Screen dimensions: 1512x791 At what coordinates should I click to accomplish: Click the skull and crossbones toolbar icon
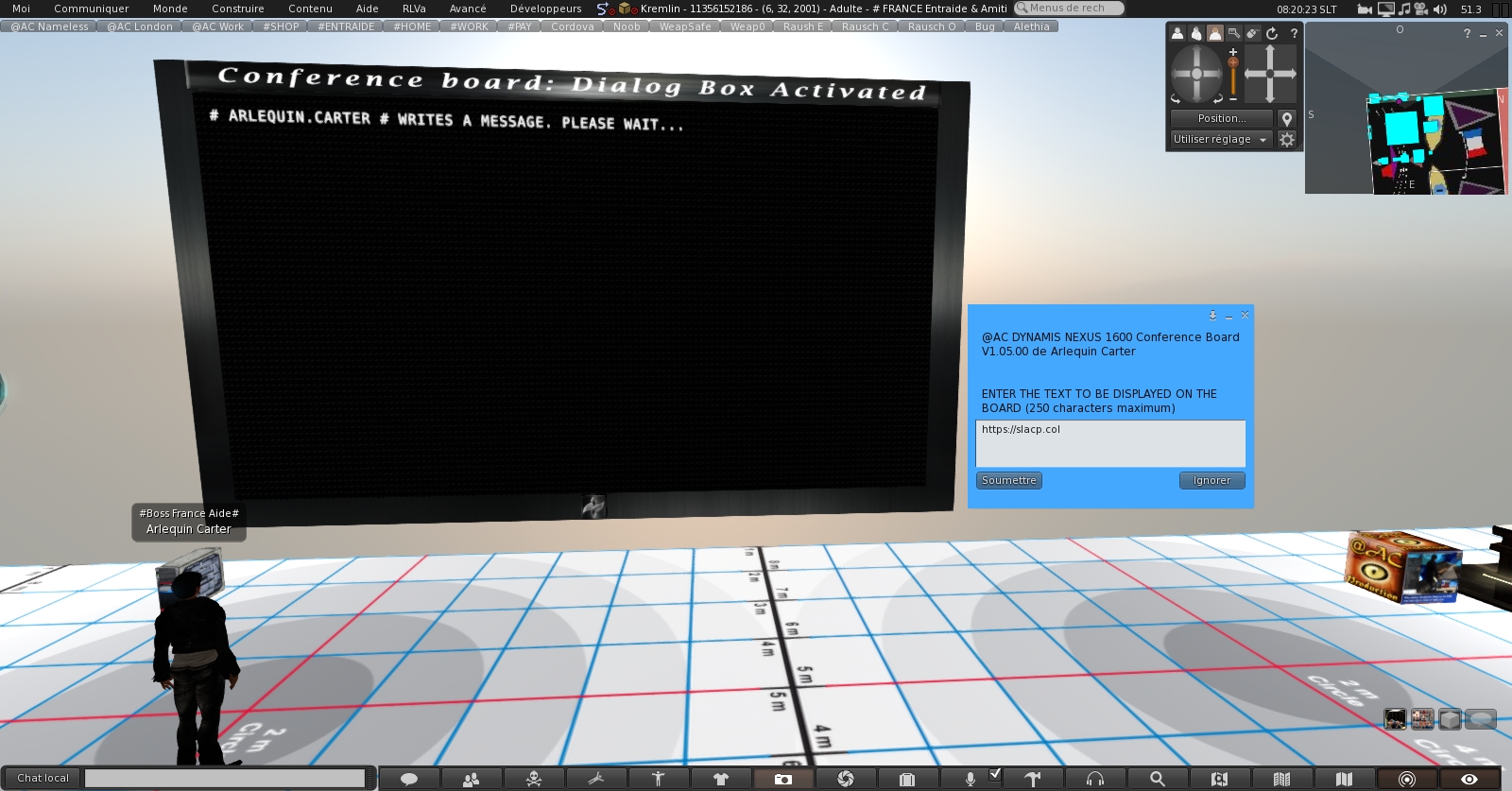coord(534,779)
